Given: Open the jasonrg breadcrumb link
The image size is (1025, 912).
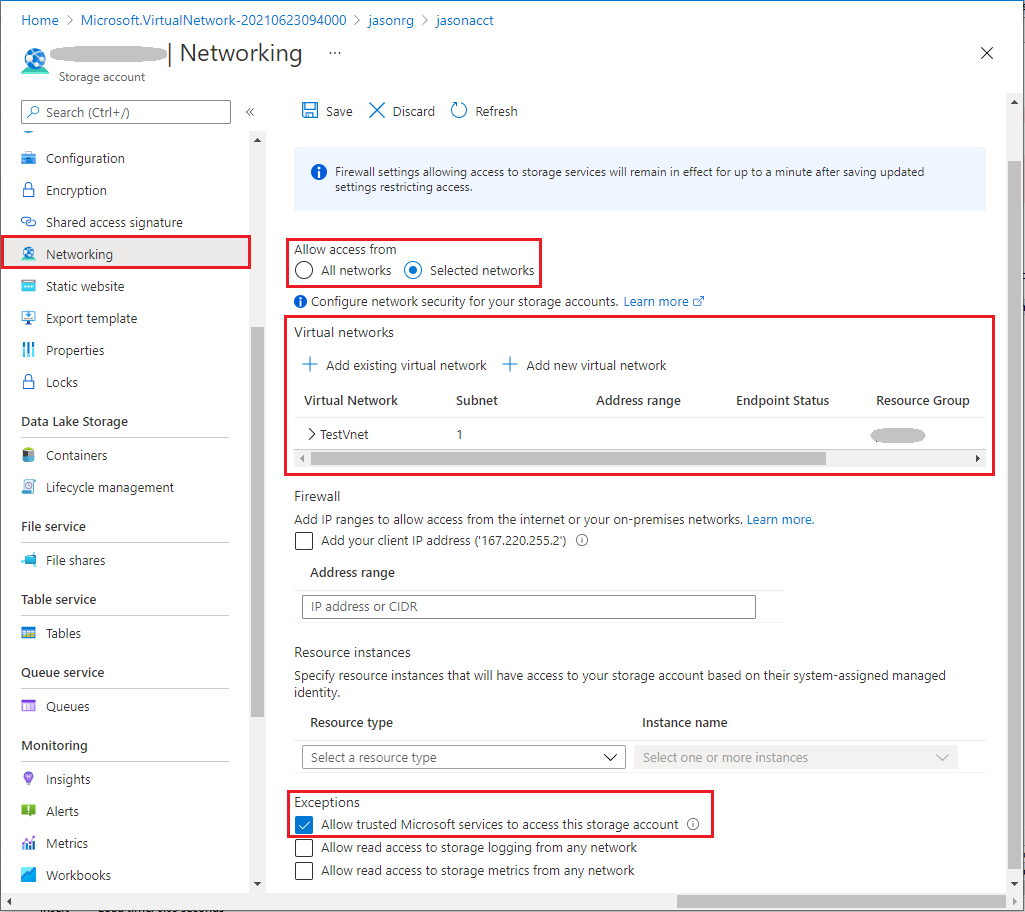Looking at the screenshot, I should coord(391,20).
